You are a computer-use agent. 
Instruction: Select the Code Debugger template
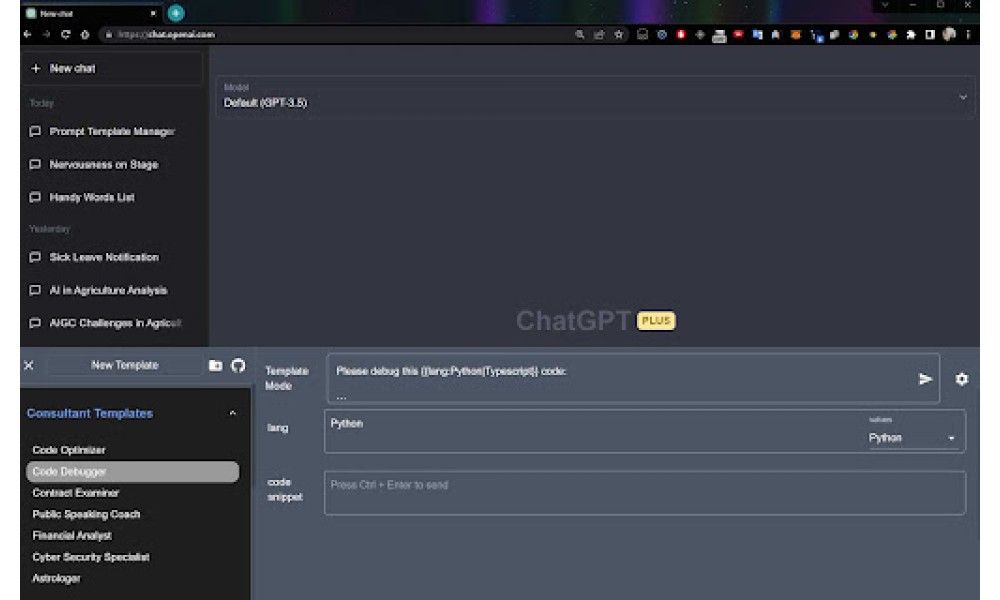coord(133,472)
